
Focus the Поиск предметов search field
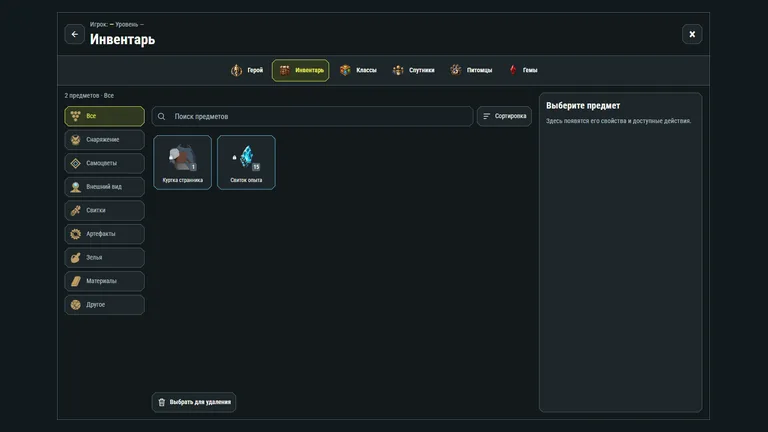(312, 116)
